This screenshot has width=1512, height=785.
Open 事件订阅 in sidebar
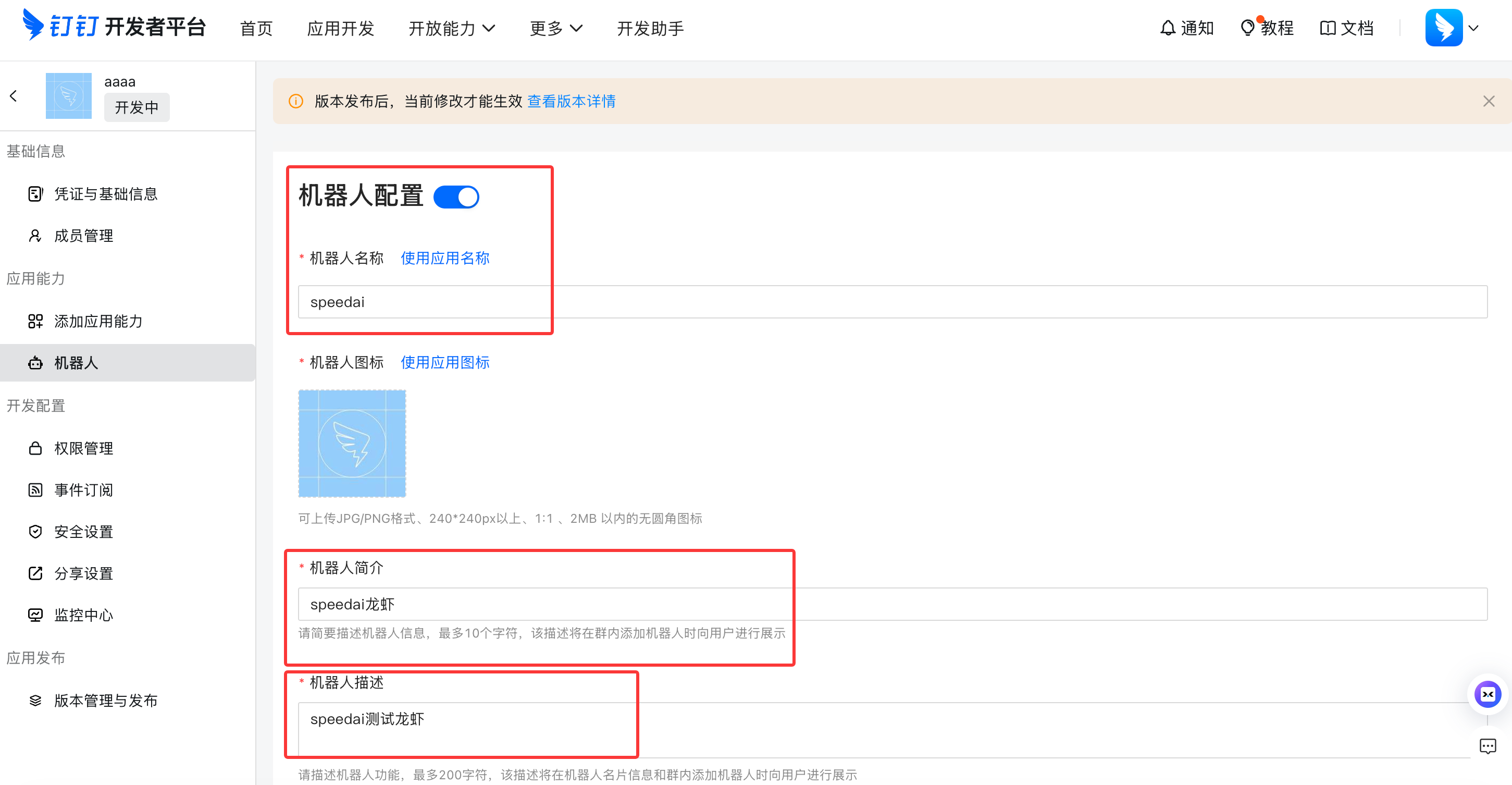pos(127,489)
